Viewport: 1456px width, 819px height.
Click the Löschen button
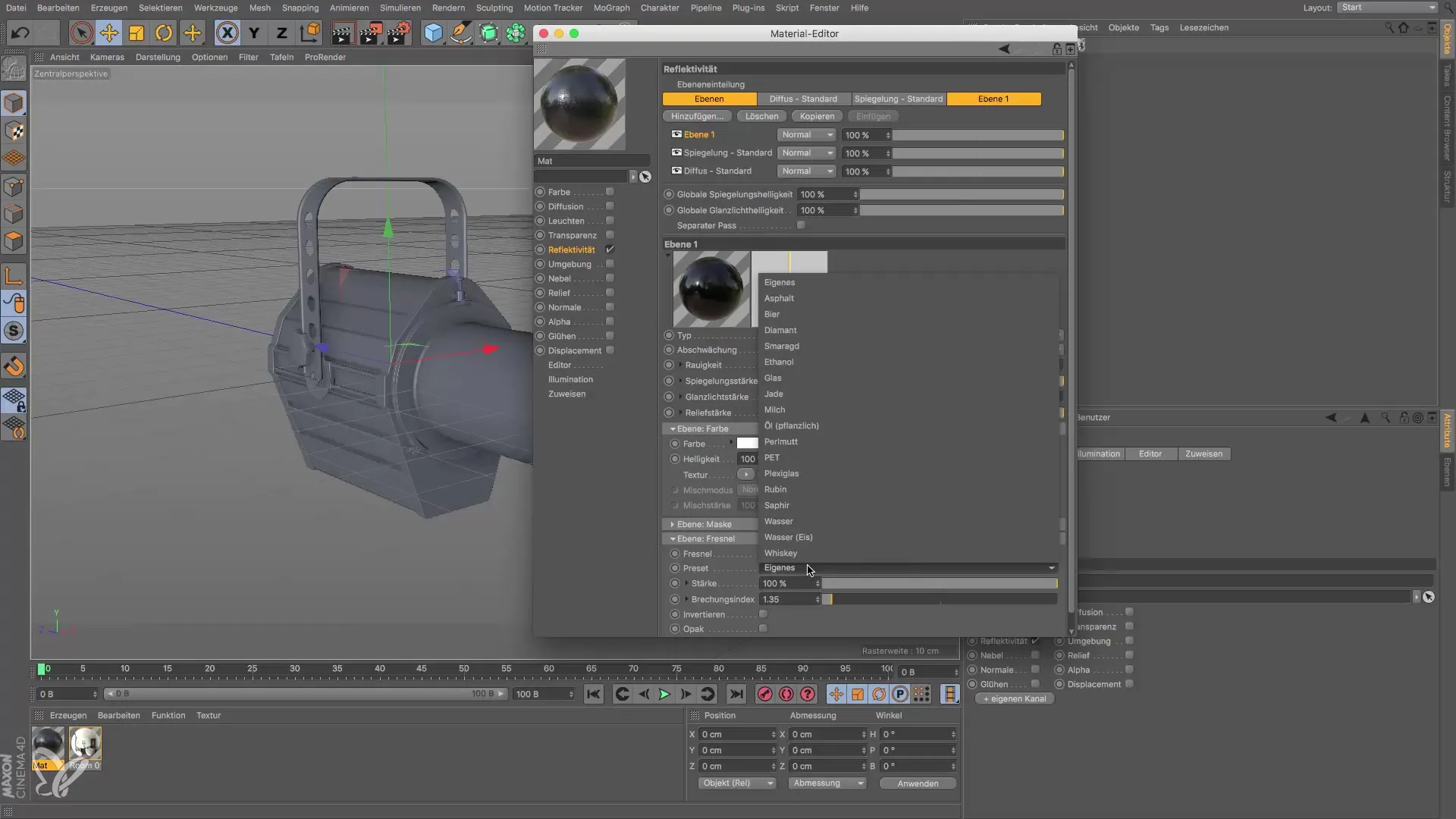coord(761,116)
